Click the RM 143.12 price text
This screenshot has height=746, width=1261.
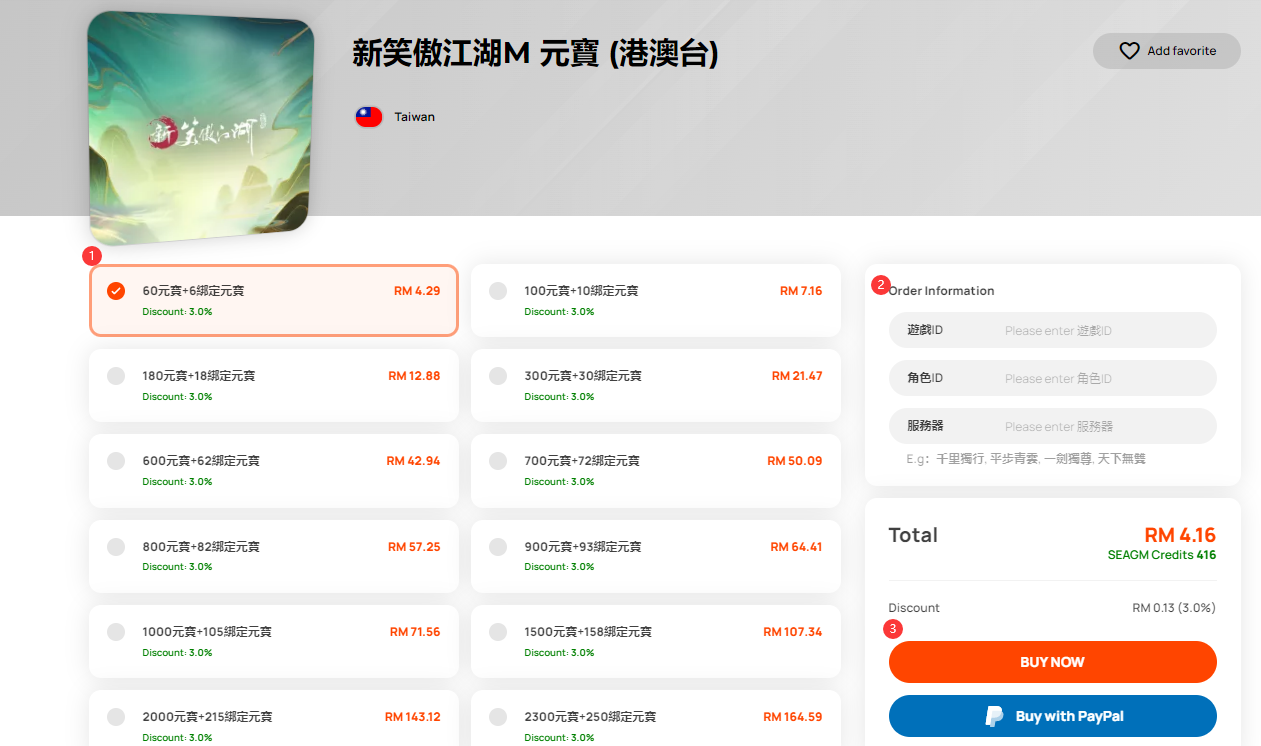(413, 717)
